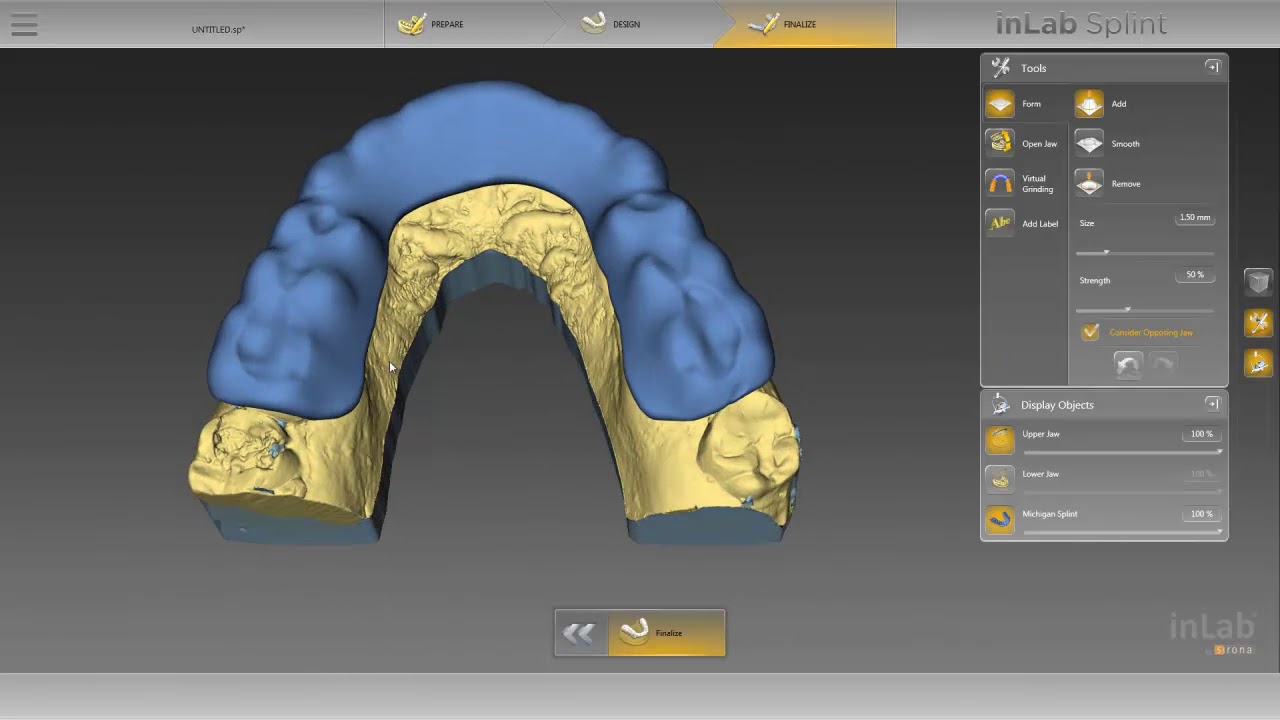Go back with the double-arrow button
Screen dimensions: 1280x720
click(580, 633)
